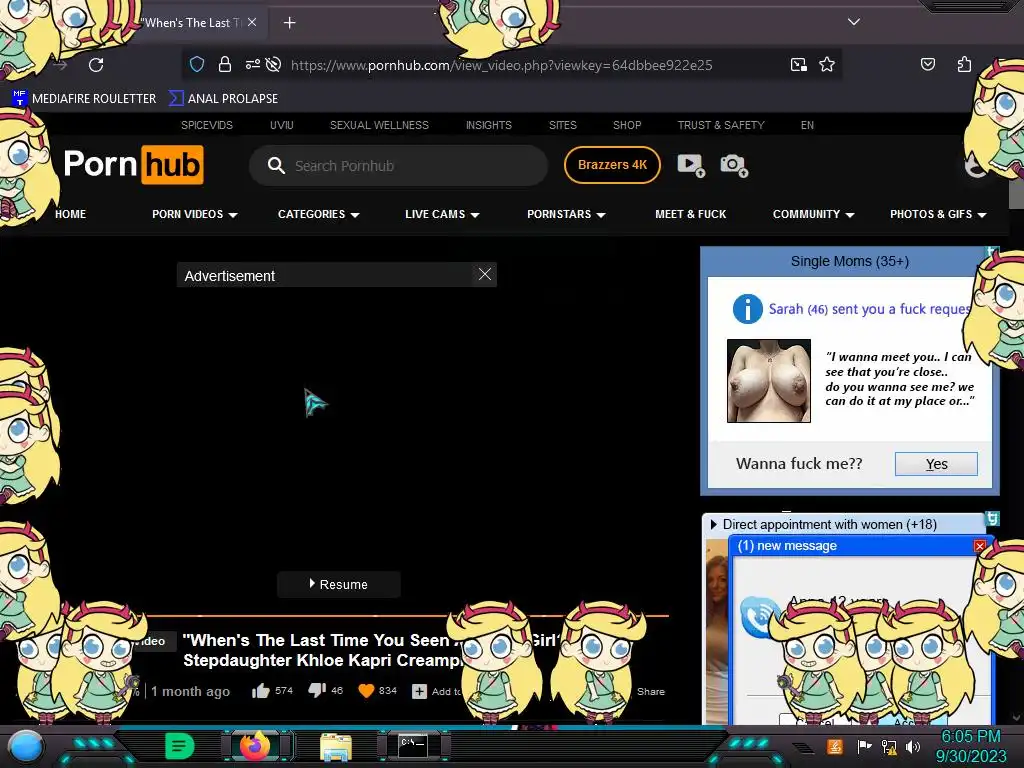1024x768 pixels.
Task: Click the upload video icon
Action: [x=691, y=165]
